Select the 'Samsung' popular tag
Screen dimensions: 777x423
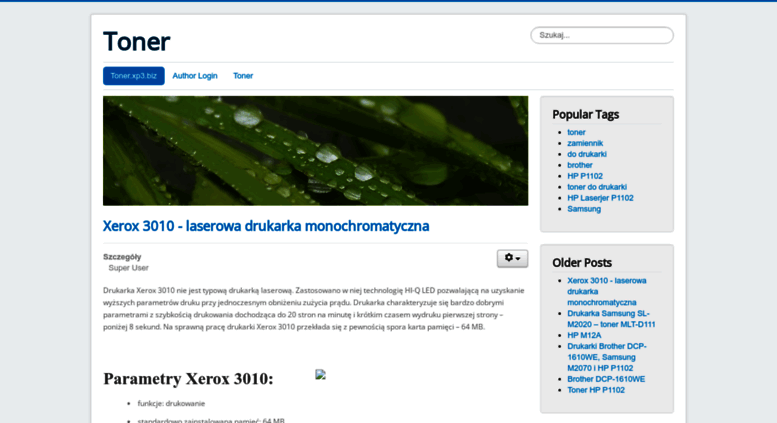[x=584, y=209]
